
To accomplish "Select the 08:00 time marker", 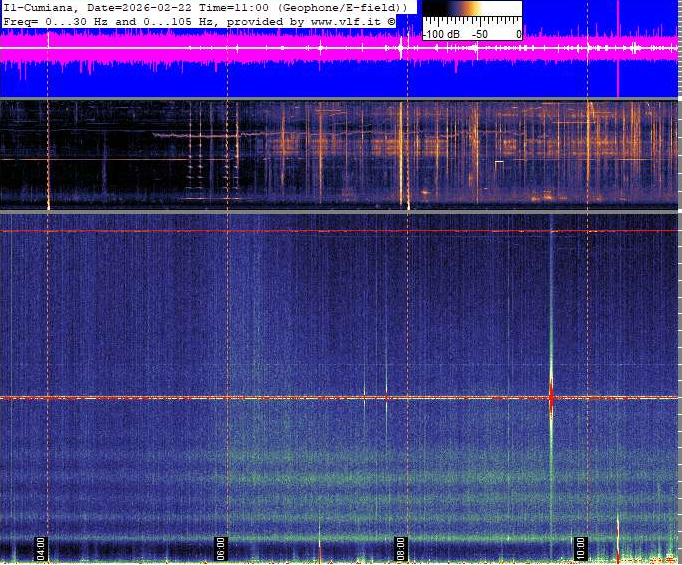I will [401, 549].
